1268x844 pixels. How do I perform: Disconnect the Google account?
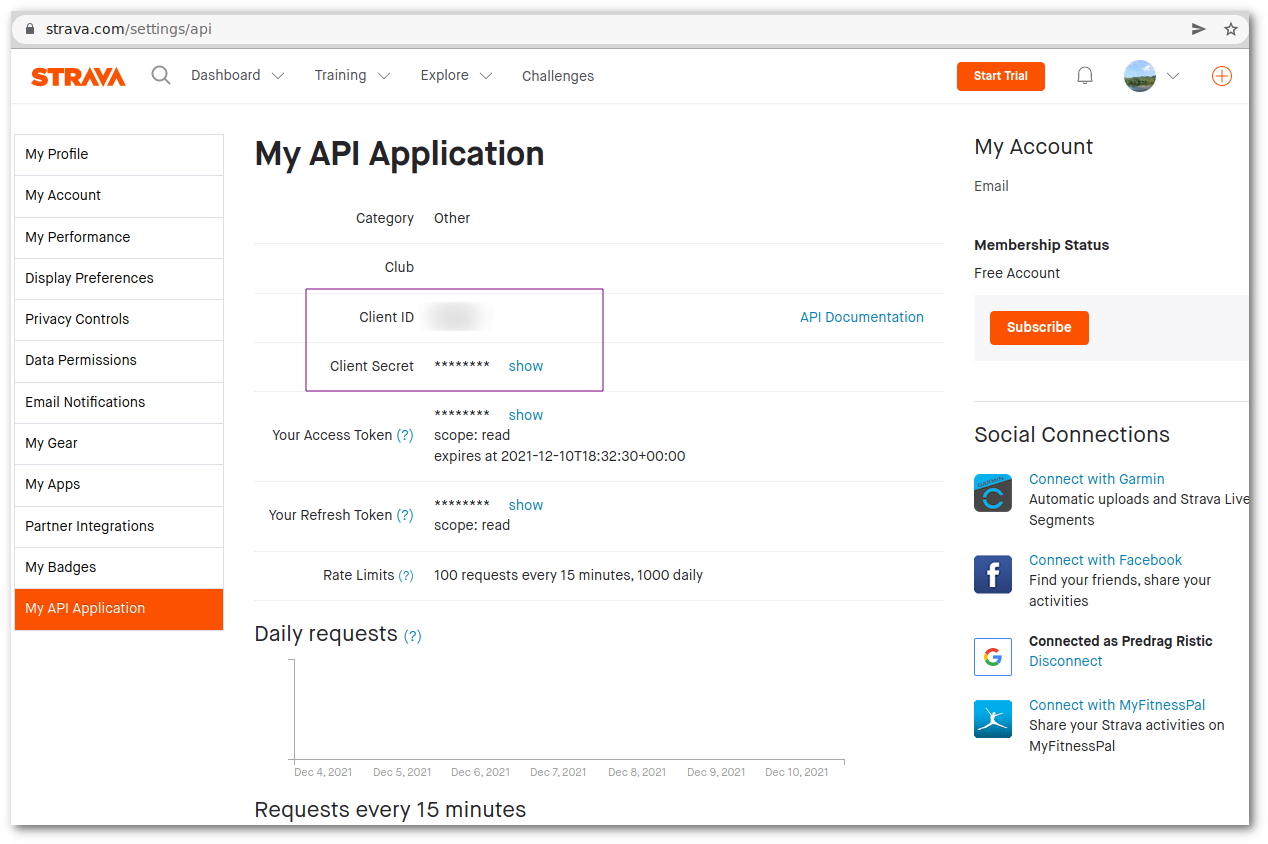click(x=1066, y=661)
